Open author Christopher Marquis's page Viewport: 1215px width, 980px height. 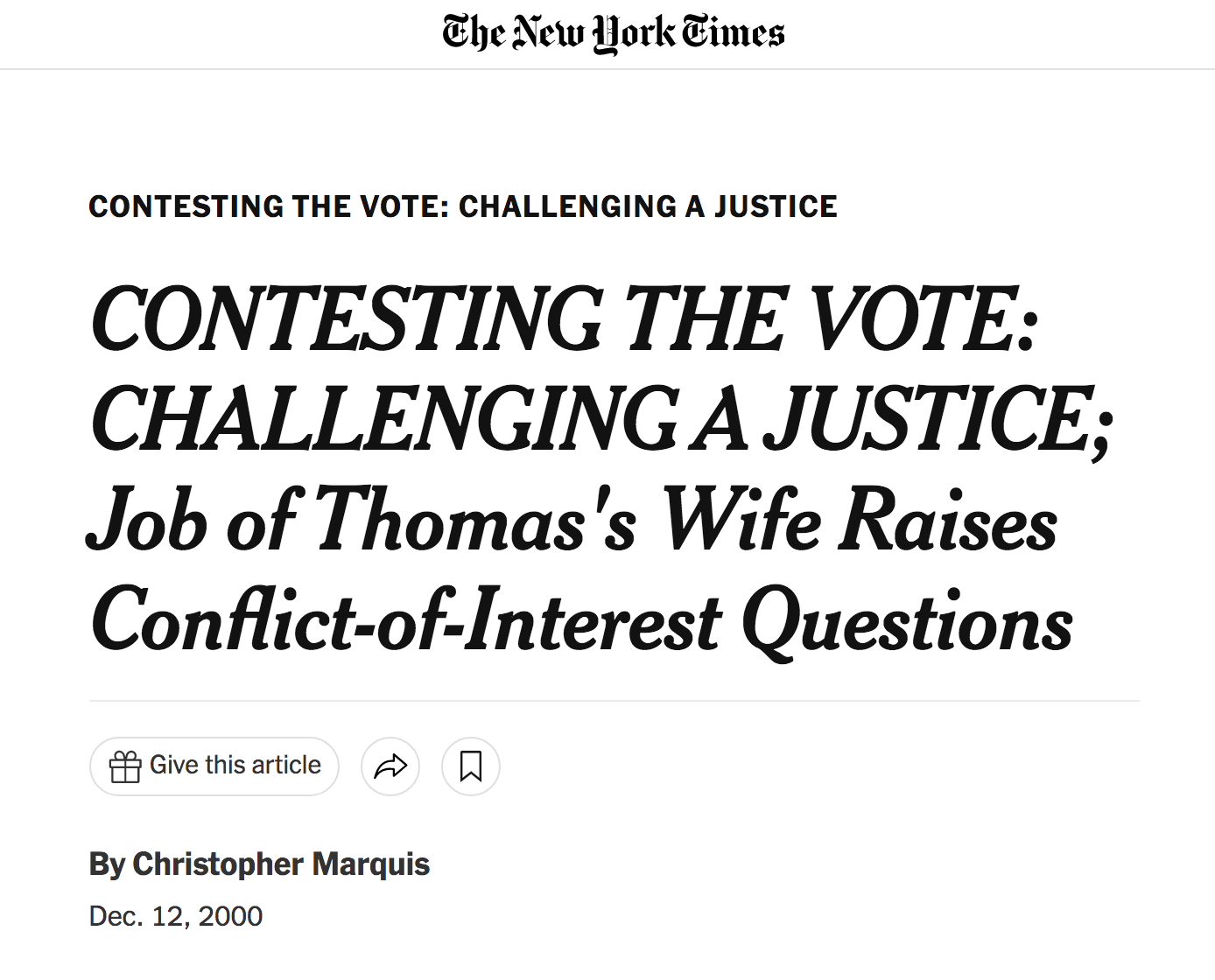281,864
